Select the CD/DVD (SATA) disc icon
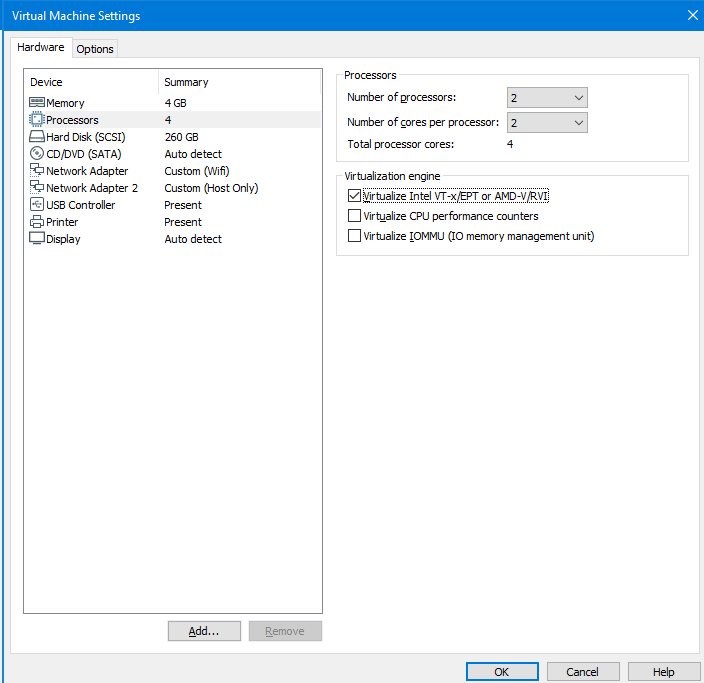This screenshot has width=704, height=683. pos(37,154)
